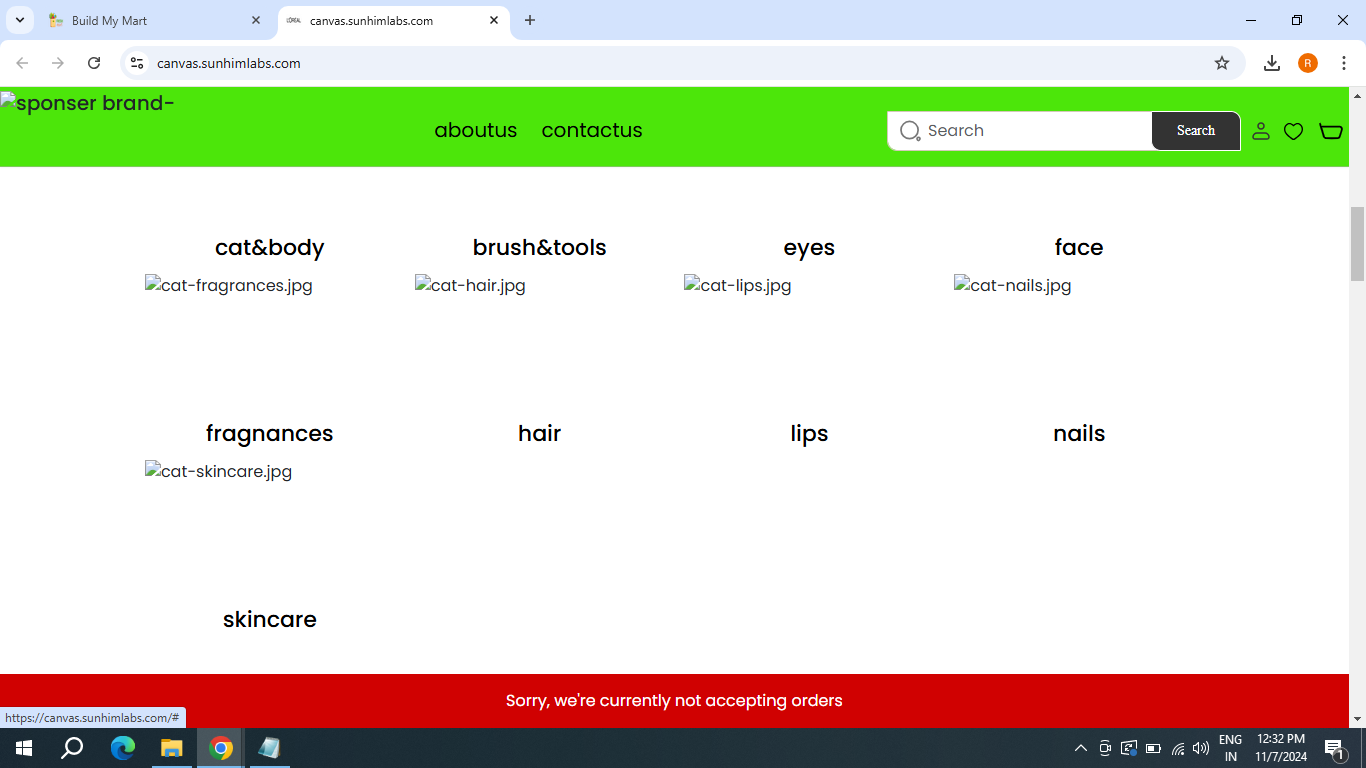Switch input language ENG IN
The image size is (1366, 768).
tap(1231, 748)
